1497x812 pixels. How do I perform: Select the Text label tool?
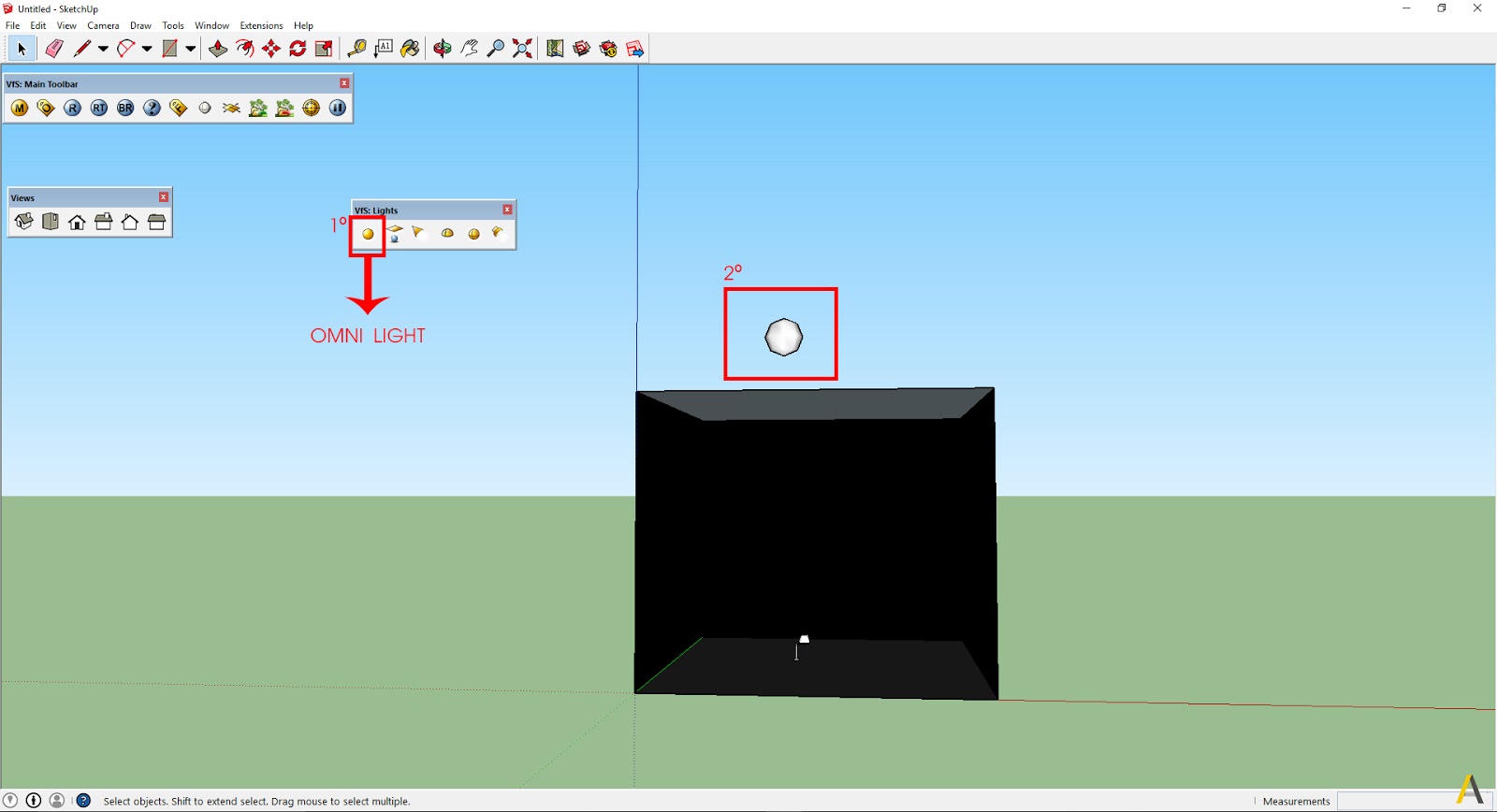pos(384,49)
